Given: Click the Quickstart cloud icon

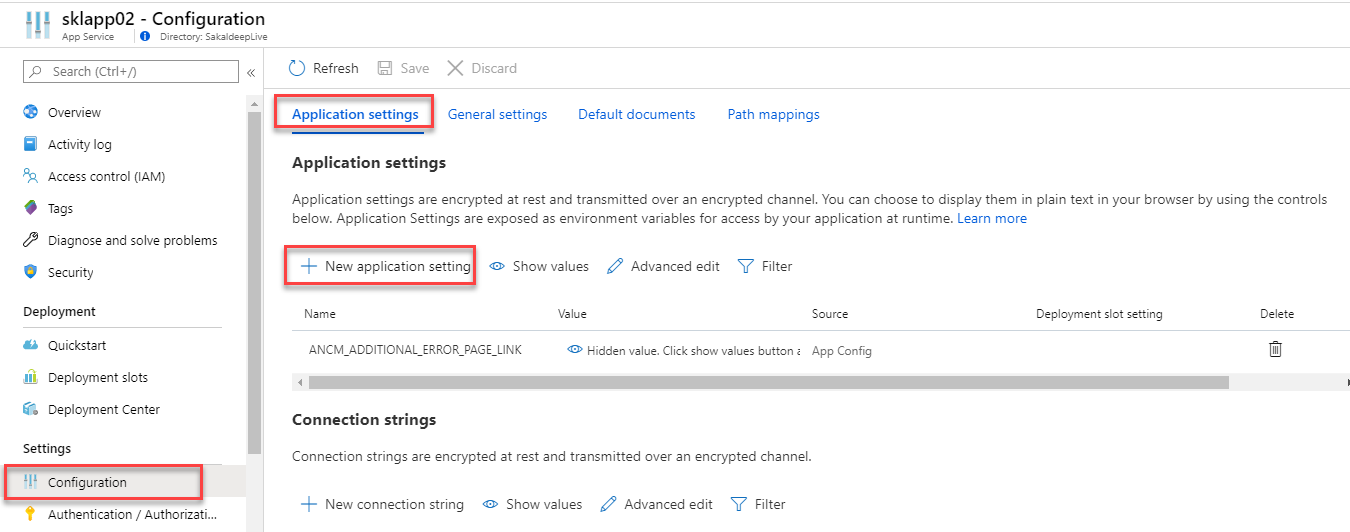Looking at the screenshot, I should tap(31, 345).
